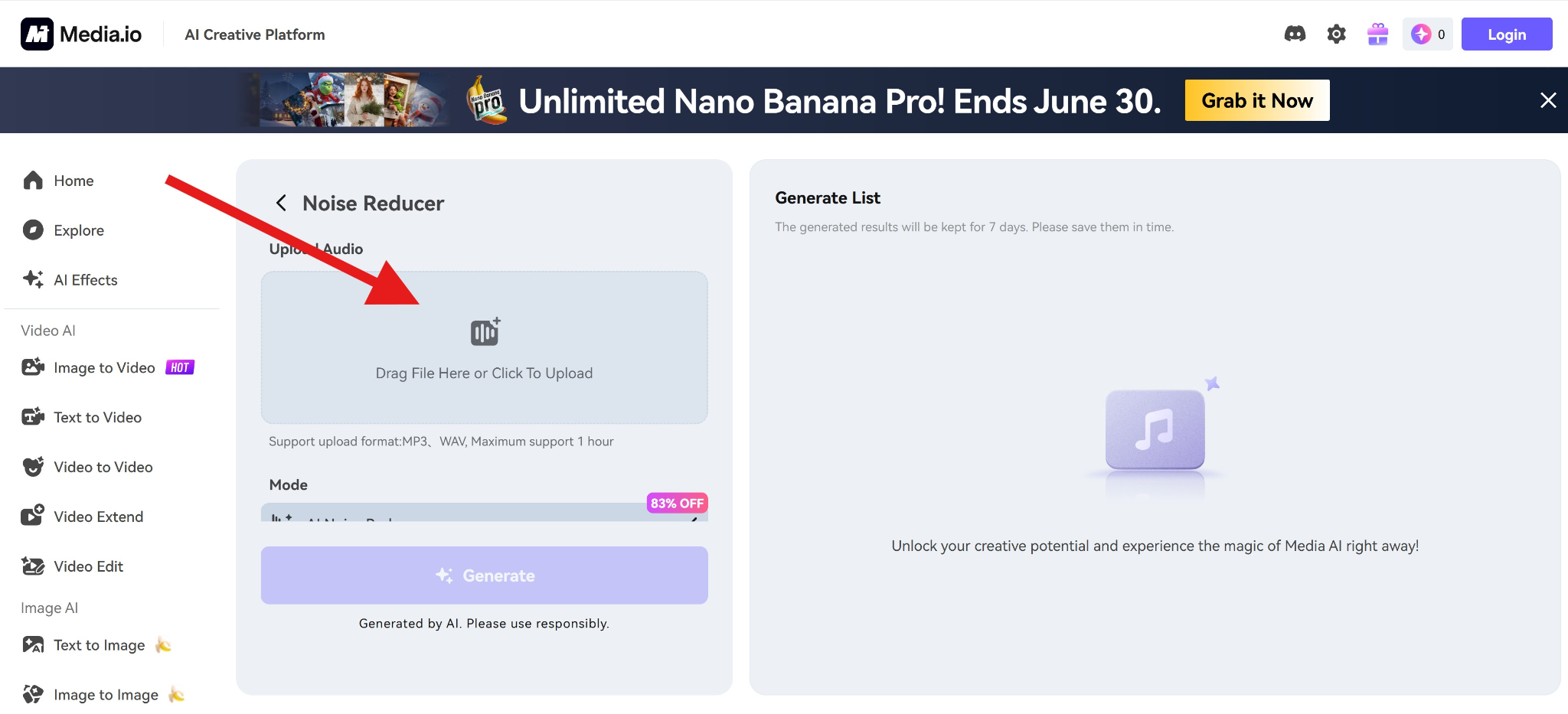The width and height of the screenshot is (1568, 714).
Task: Go back using Noise Reducer chevron
Action: point(281,203)
